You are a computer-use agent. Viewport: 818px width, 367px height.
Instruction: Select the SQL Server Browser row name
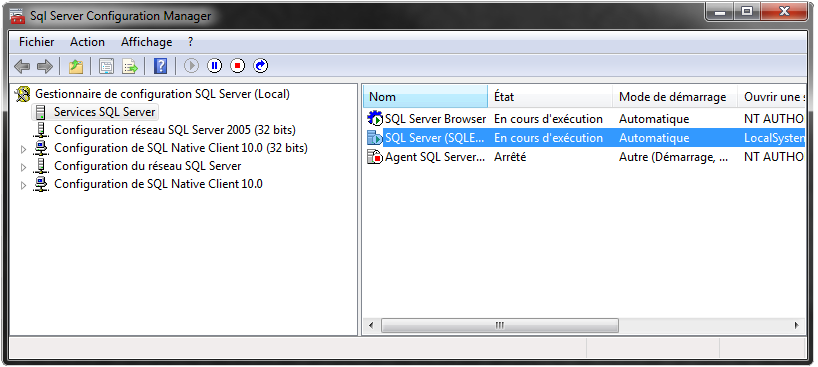(x=435, y=119)
